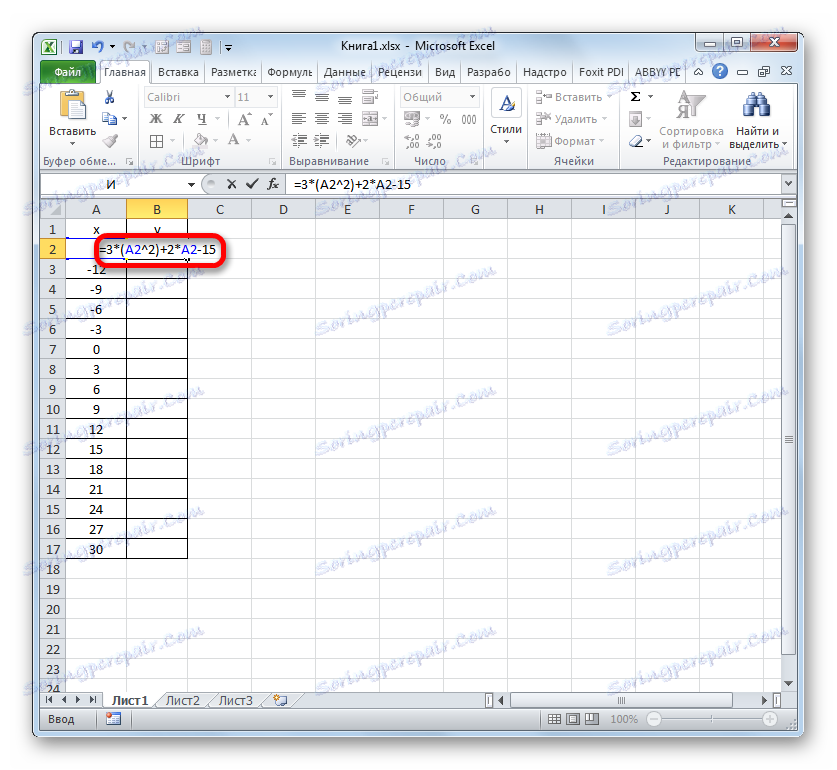
Task: Click AutoSum sigma icon
Action: 635,97
